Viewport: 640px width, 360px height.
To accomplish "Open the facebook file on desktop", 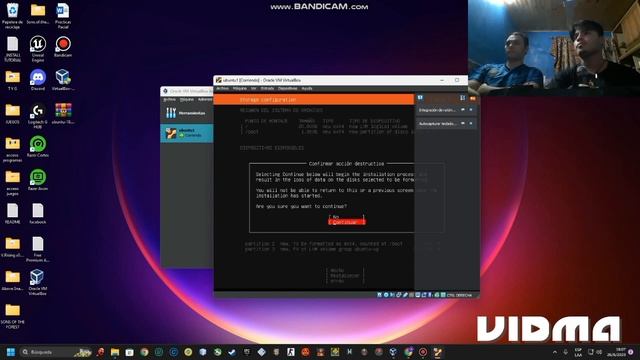I will pos(38,213).
